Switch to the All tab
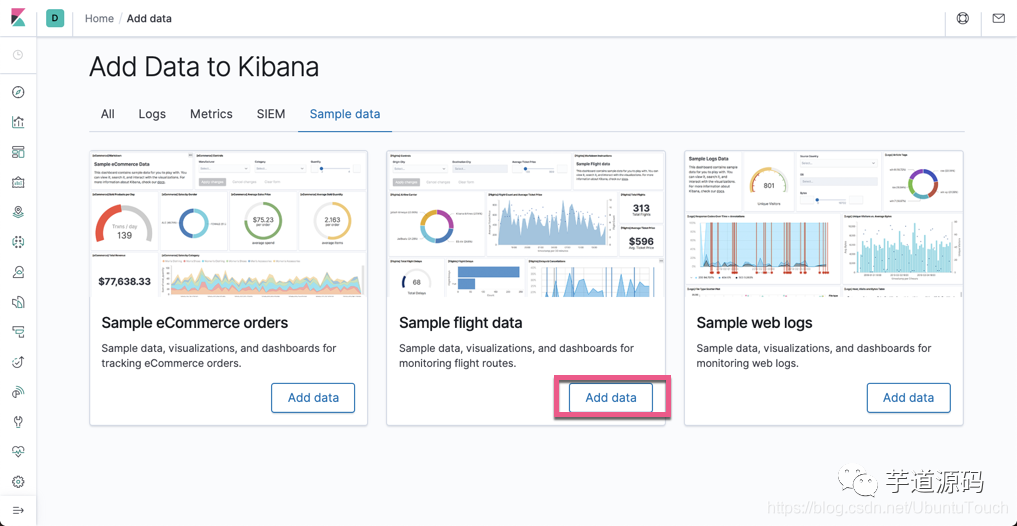 pos(108,114)
